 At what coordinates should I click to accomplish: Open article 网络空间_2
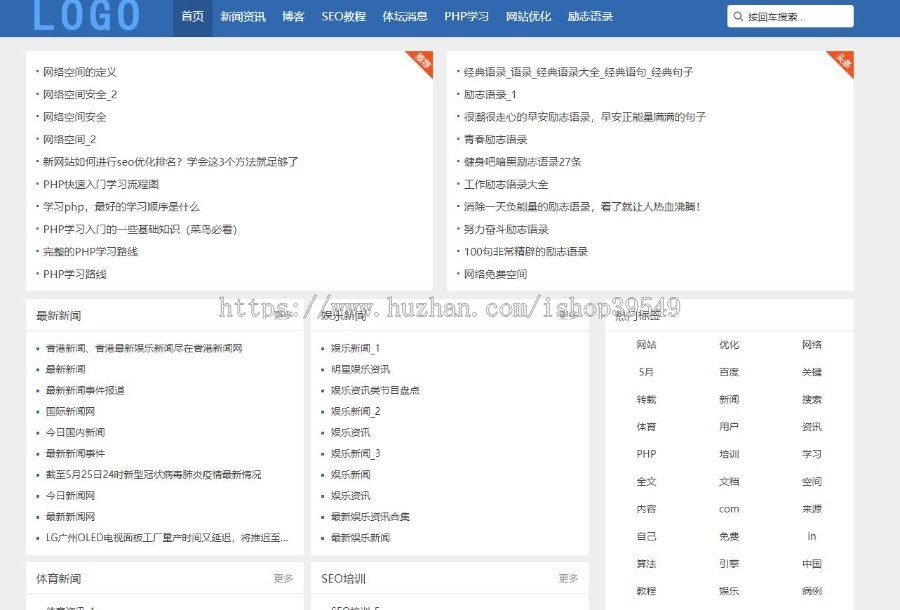69,139
